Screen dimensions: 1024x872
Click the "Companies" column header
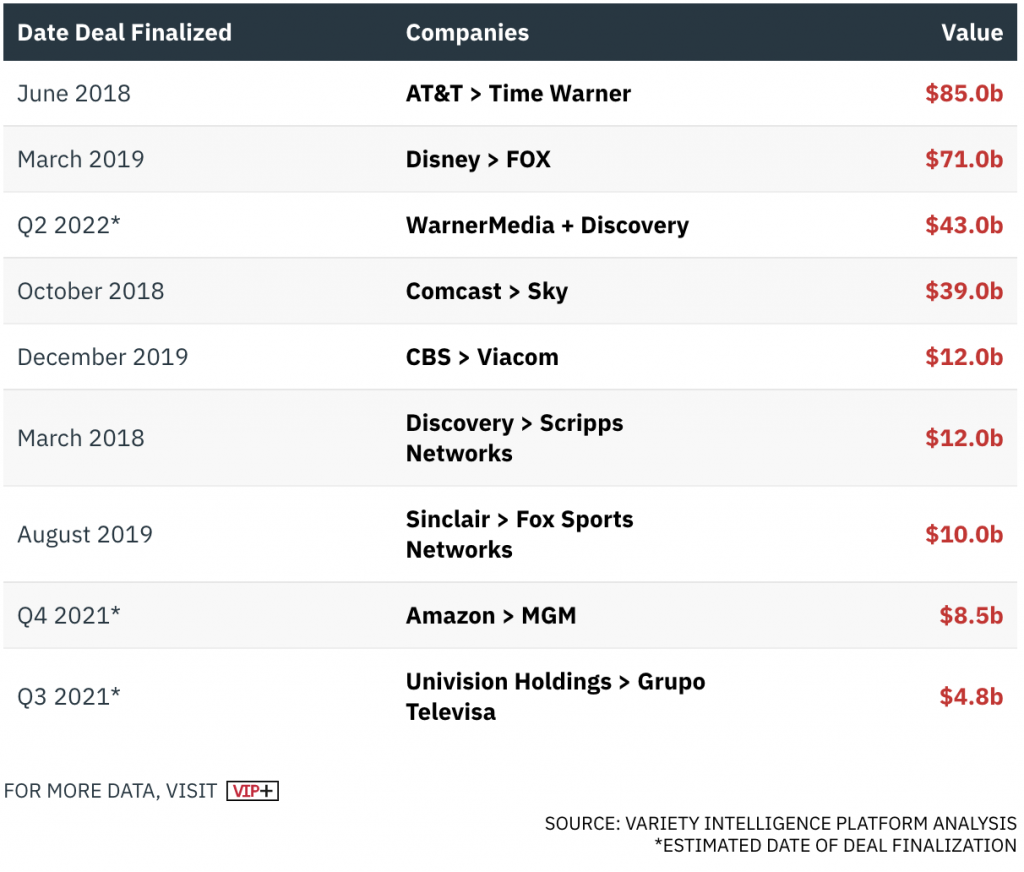[x=467, y=32]
